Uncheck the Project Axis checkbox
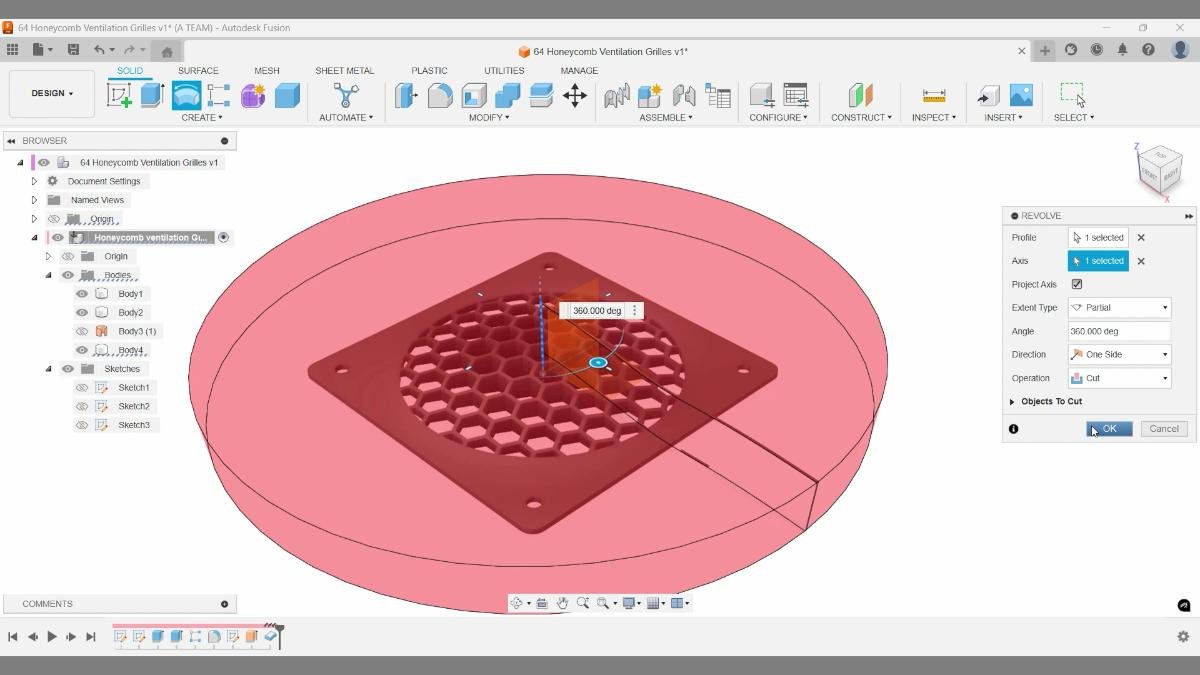This screenshot has width=1200, height=675. (x=1077, y=284)
